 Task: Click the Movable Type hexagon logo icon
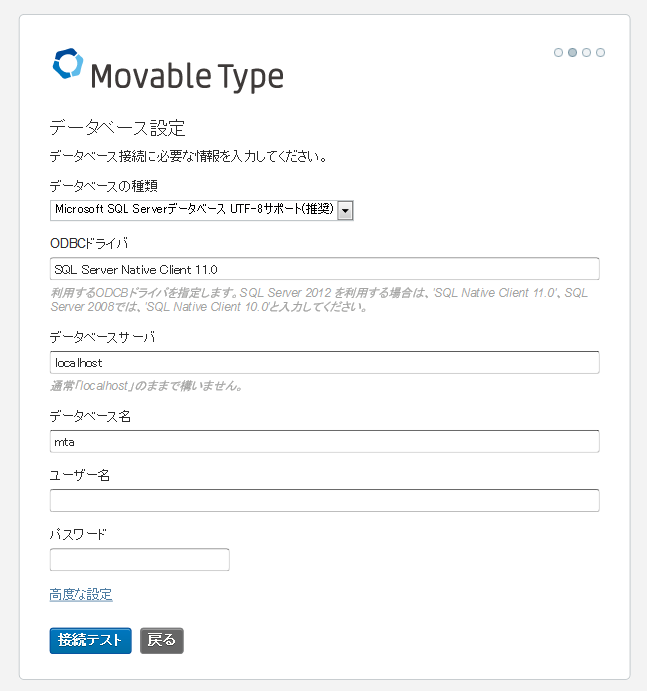(x=68, y=63)
